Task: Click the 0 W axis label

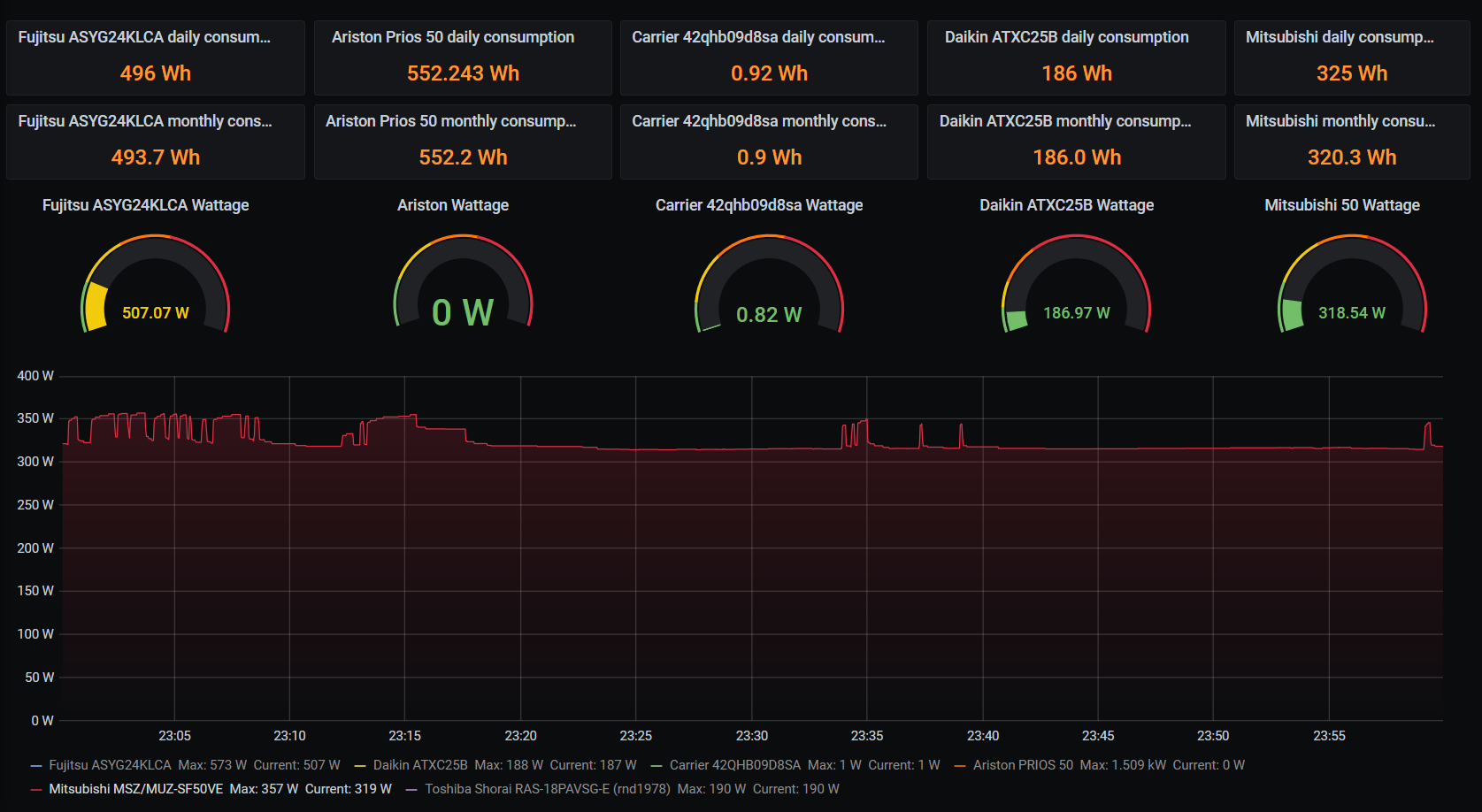Action: [42, 721]
